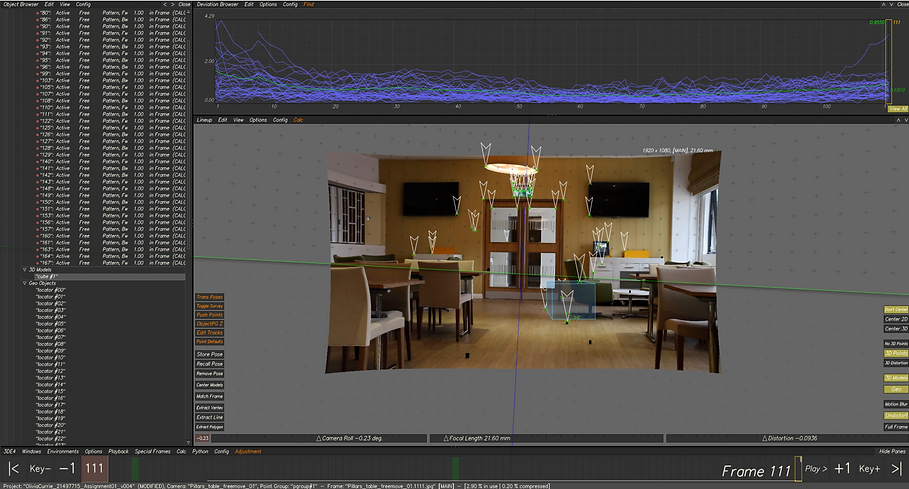Select "locator #10" in Geo Objects
The image size is (909, 489).
(51, 357)
